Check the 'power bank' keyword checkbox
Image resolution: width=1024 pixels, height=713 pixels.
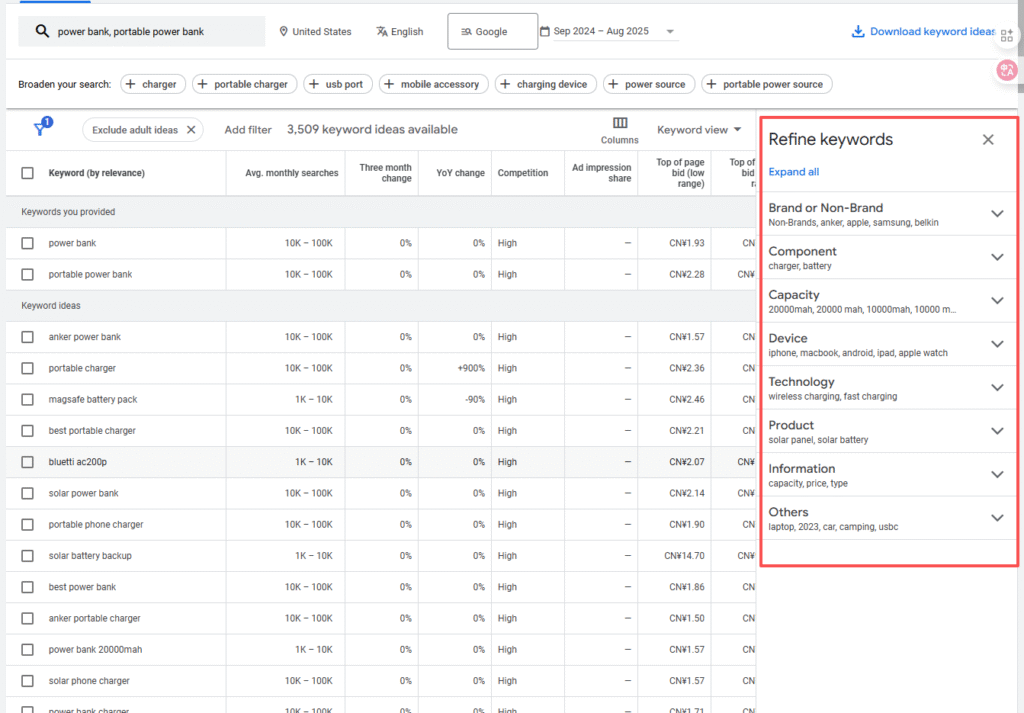(27, 243)
